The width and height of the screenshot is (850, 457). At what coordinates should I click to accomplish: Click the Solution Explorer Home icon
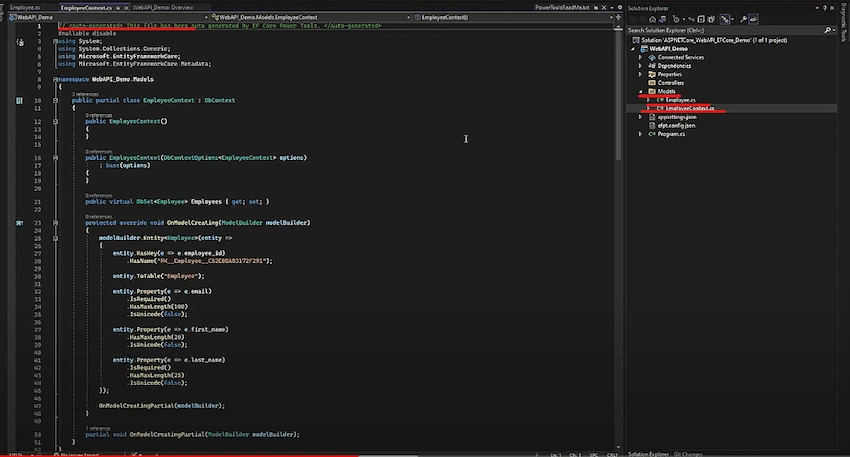coord(653,19)
